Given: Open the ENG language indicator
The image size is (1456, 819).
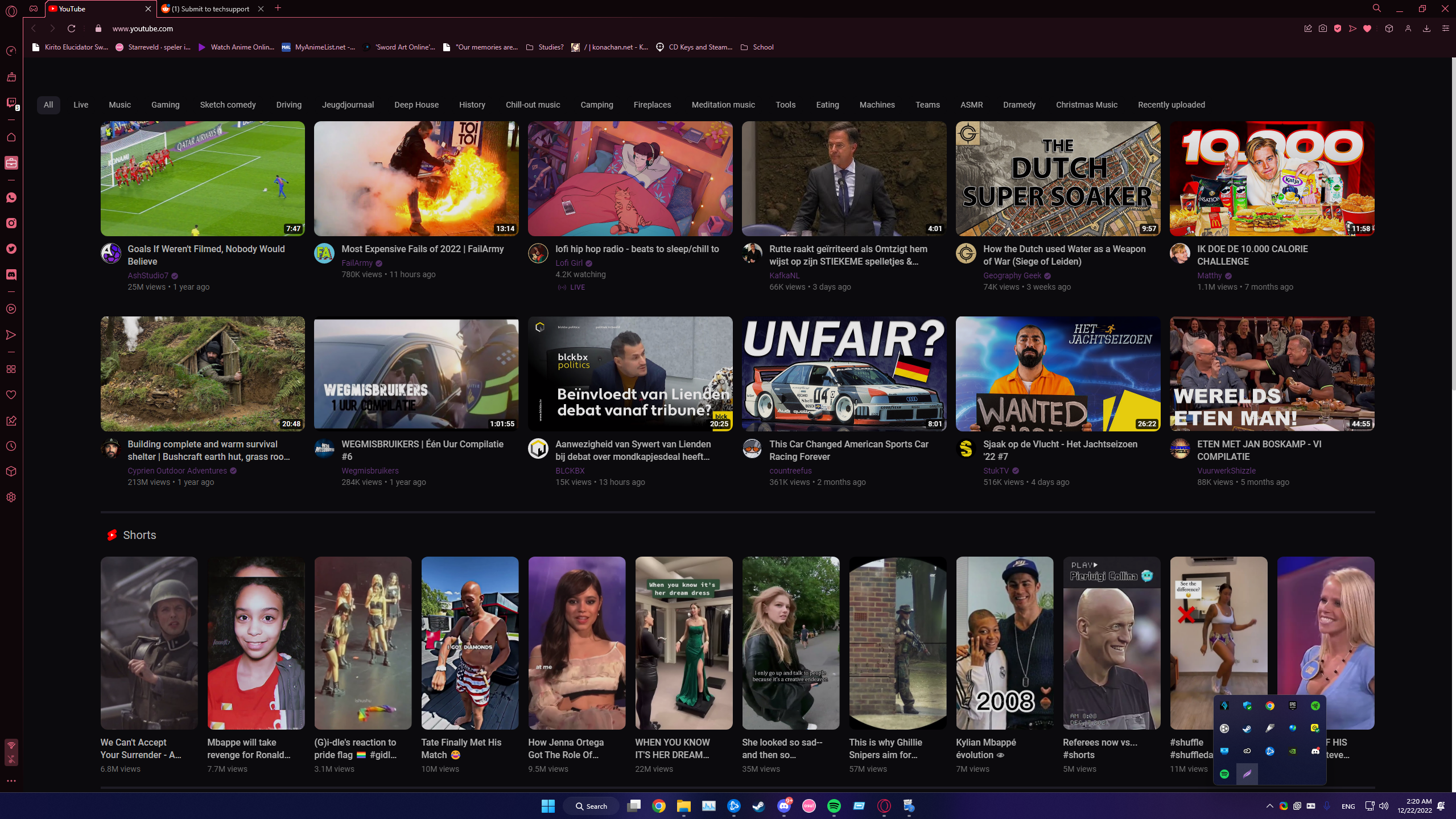Looking at the screenshot, I should [1348, 806].
